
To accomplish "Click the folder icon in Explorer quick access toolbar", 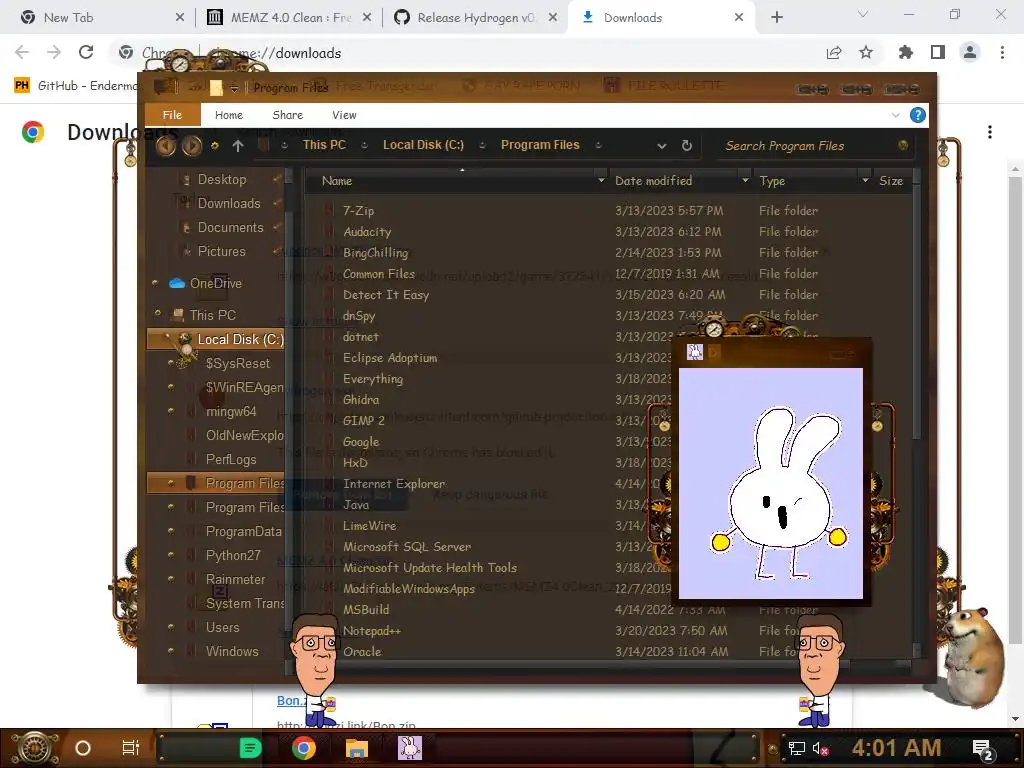I will pos(216,88).
